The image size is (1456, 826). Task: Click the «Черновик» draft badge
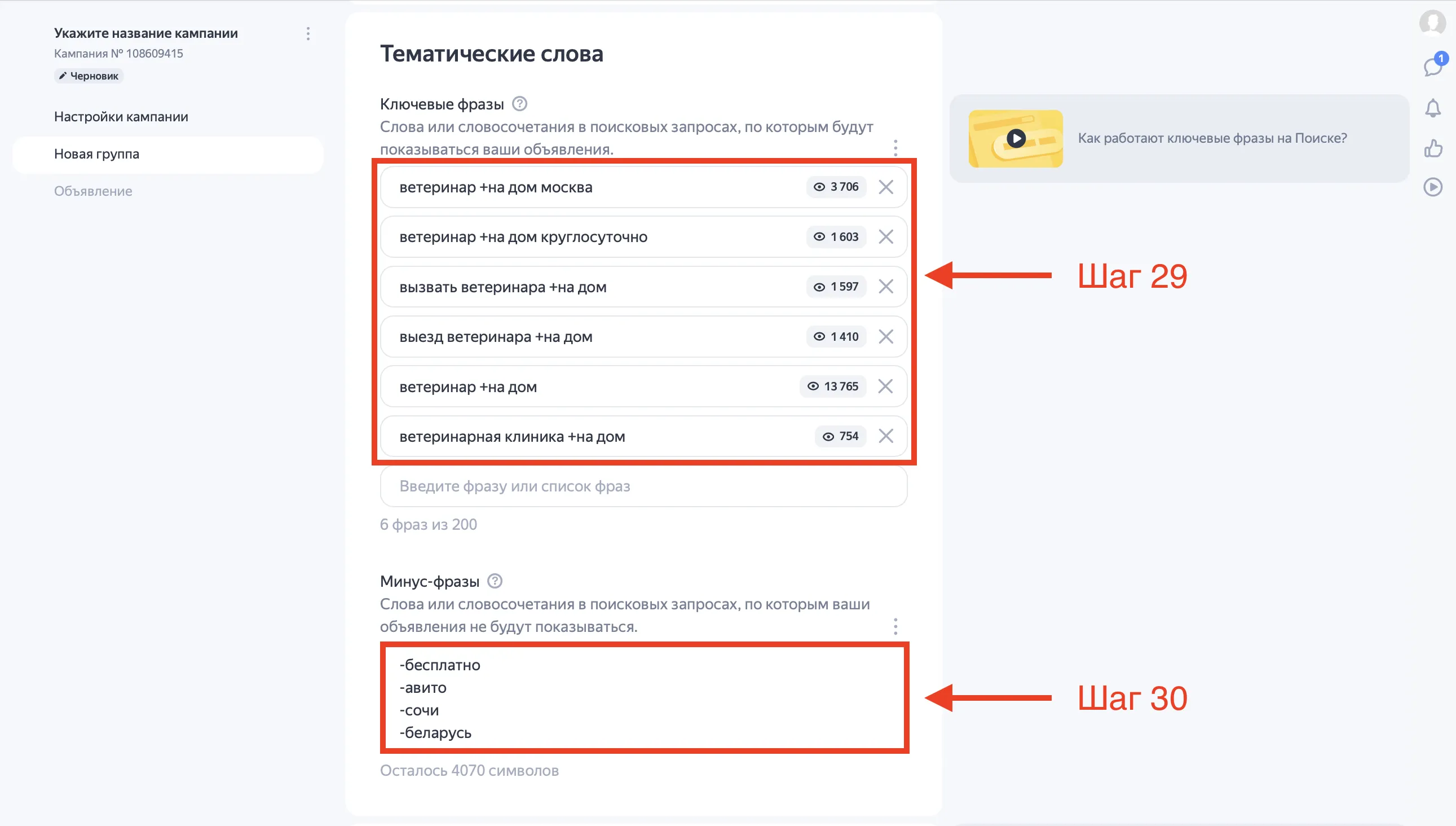(x=89, y=75)
